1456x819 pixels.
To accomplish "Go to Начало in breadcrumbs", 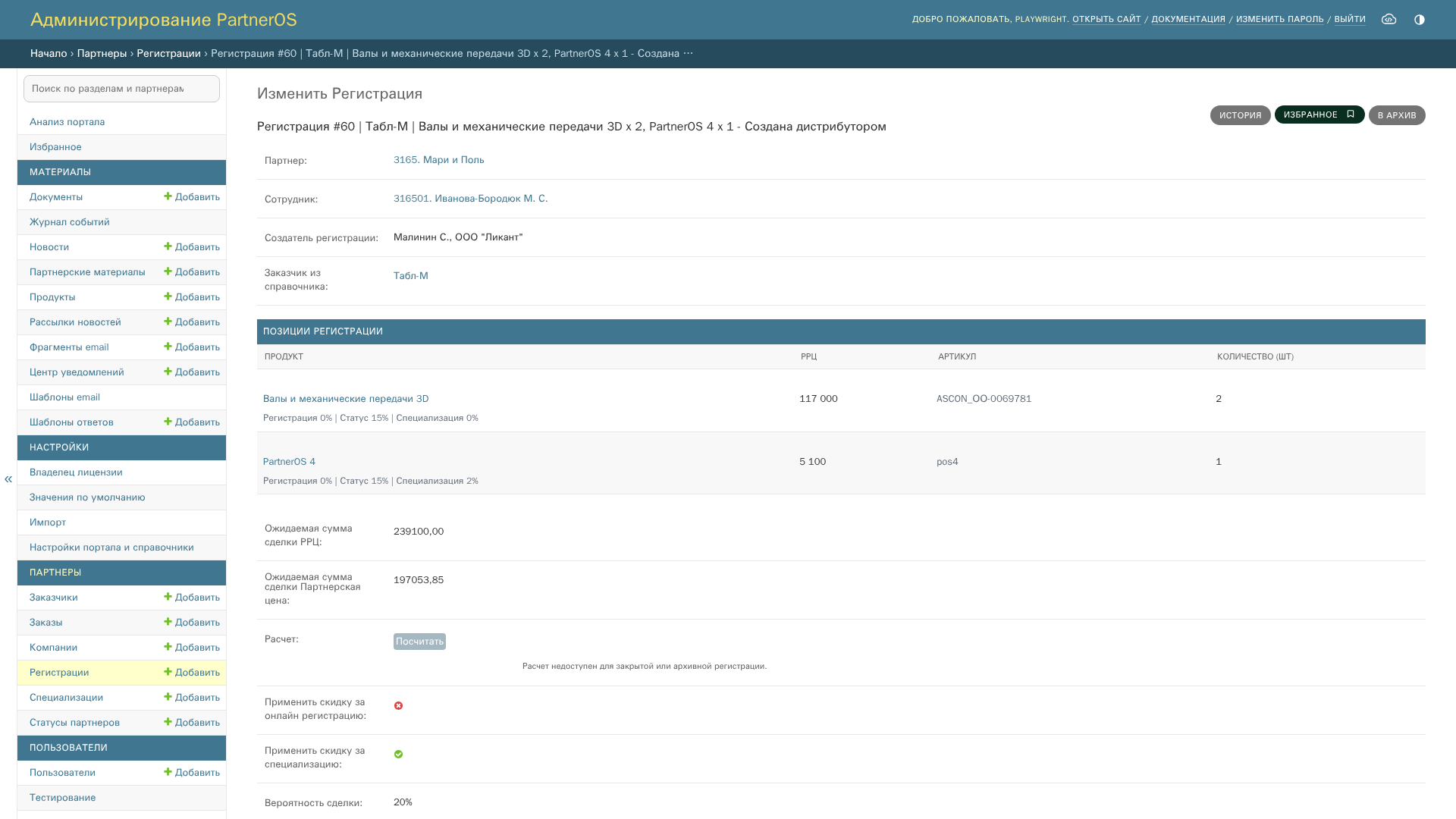I will [49, 53].
